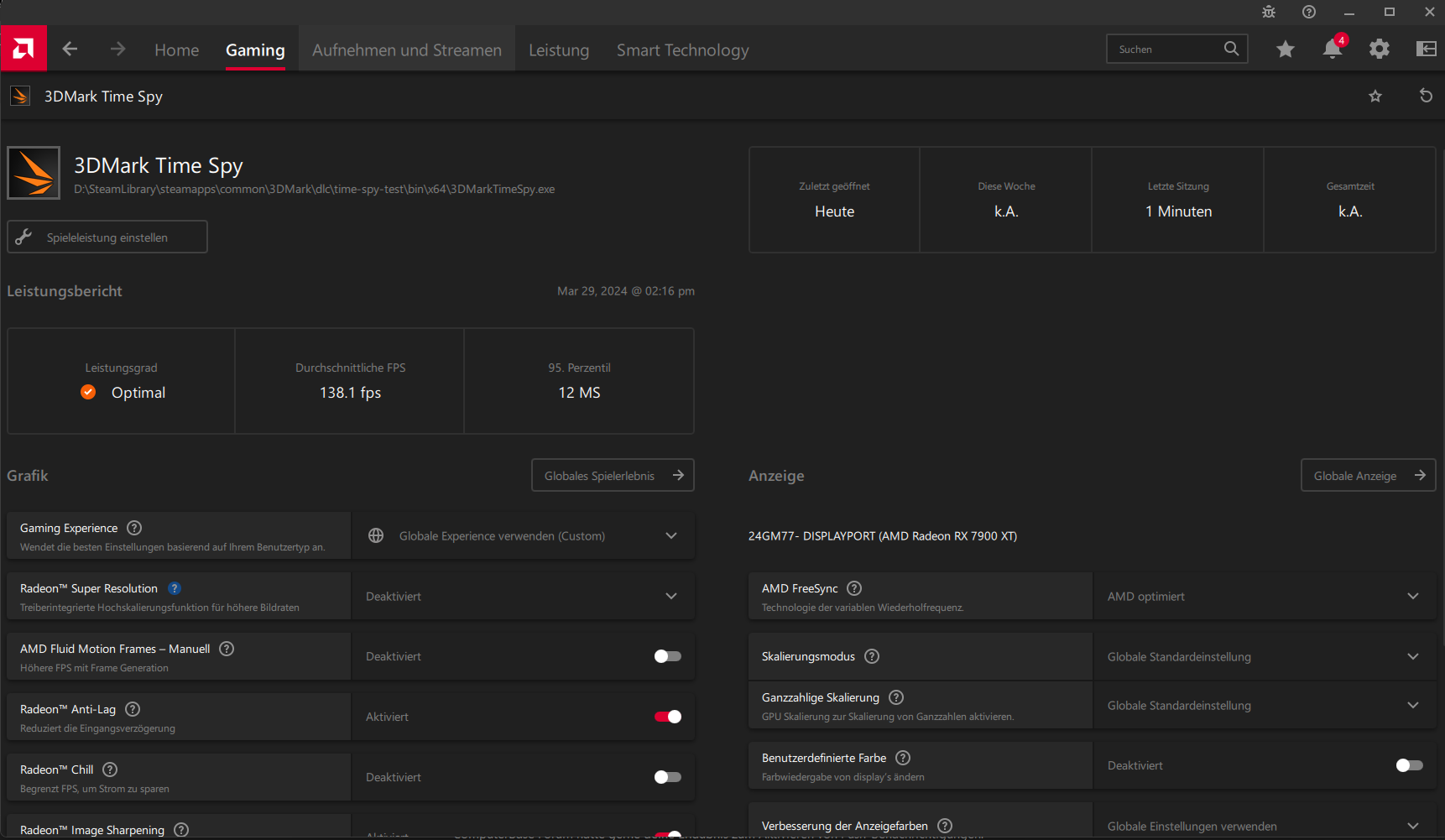Image resolution: width=1445 pixels, height=840 pixels.
Task: Reset 3DMark Time Spy profile settings
Action: tap(1426, 96)
